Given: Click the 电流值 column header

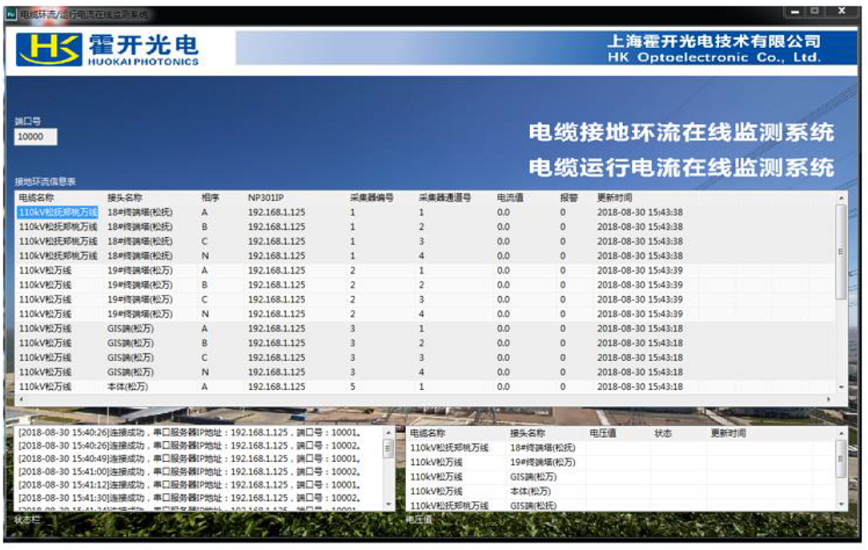Looking at the screenshot, I should coord(510,198).
